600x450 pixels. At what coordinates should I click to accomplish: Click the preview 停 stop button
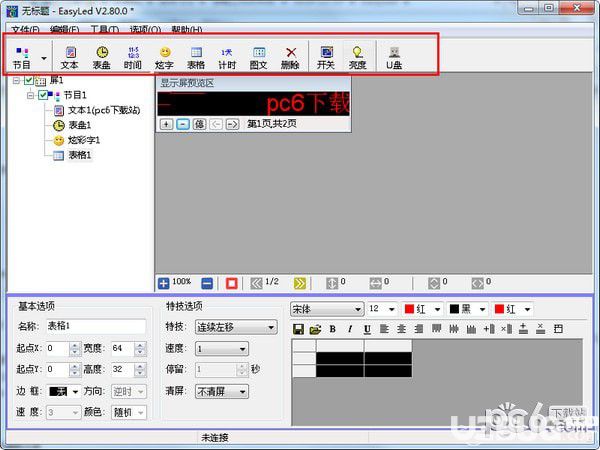click(x=199, y=124)
